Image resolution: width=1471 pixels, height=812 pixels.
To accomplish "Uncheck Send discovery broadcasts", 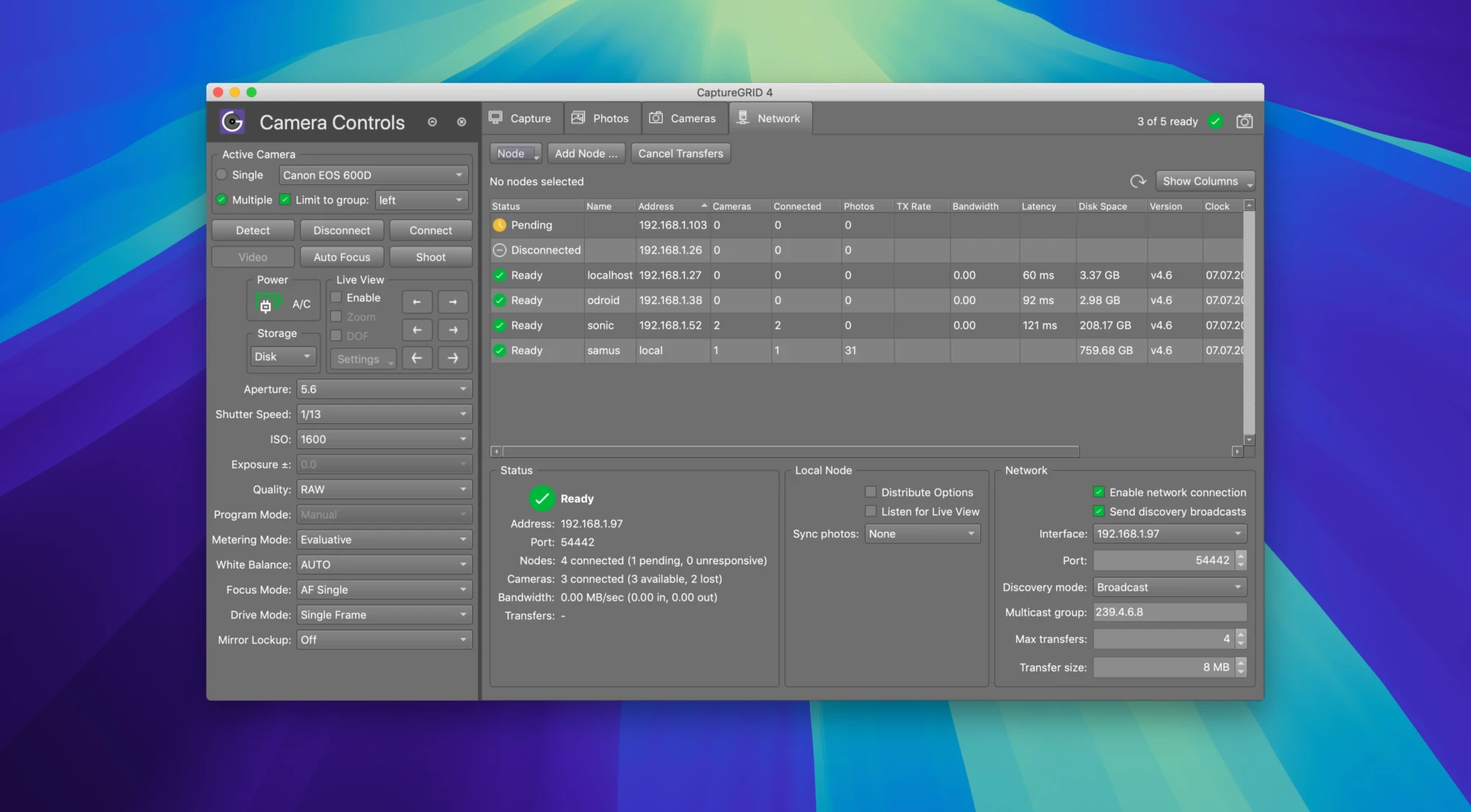I will [1099, 511].
